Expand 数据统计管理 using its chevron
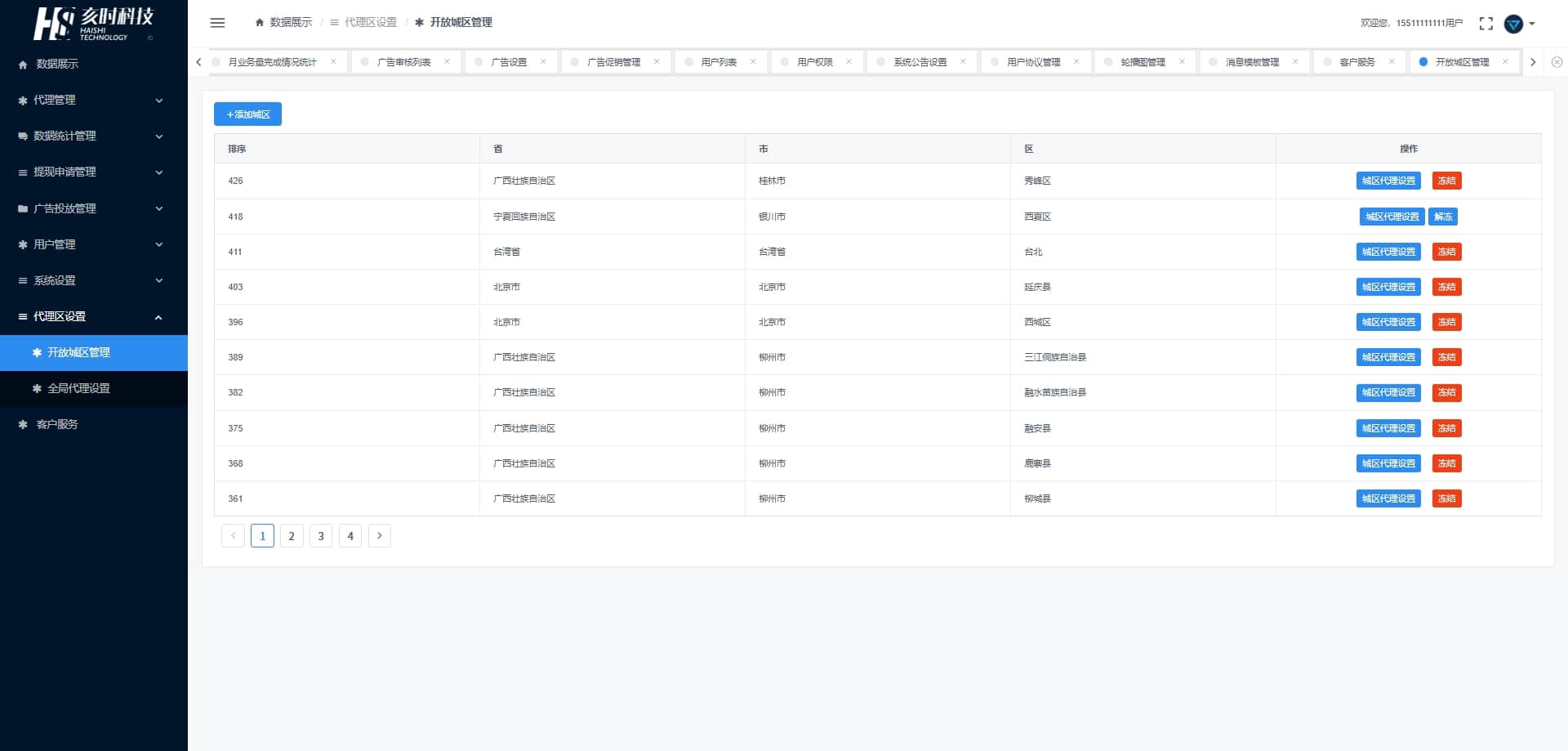Image resolution: width=1568 pixels, height=751 pixels. point(159,136)
